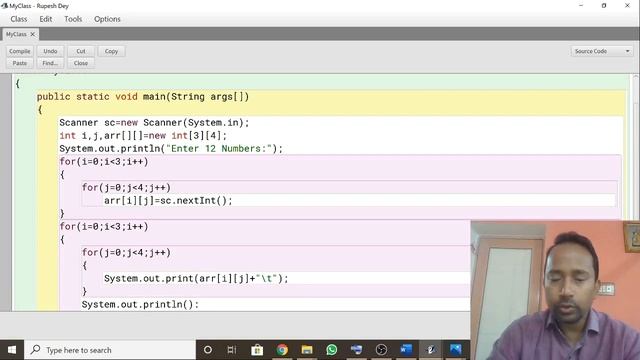Click the taskbar icon left of OBS

pyautogui.click(x=356, y=350)
